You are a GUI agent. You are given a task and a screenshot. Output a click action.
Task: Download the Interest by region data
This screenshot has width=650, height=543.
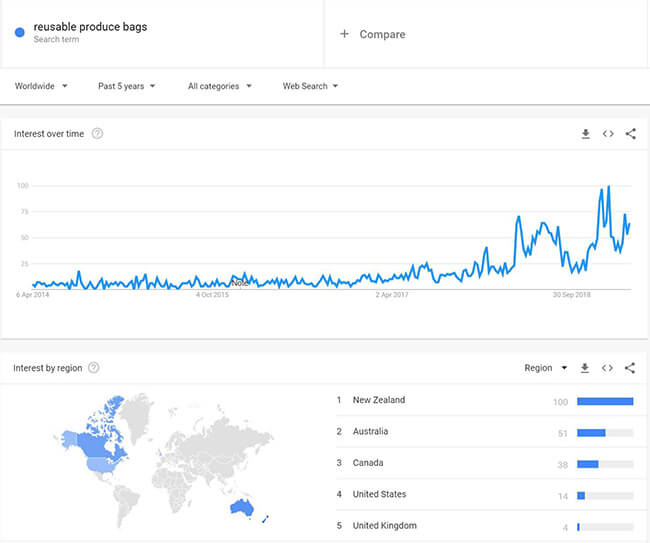click(x=585, y=368)
